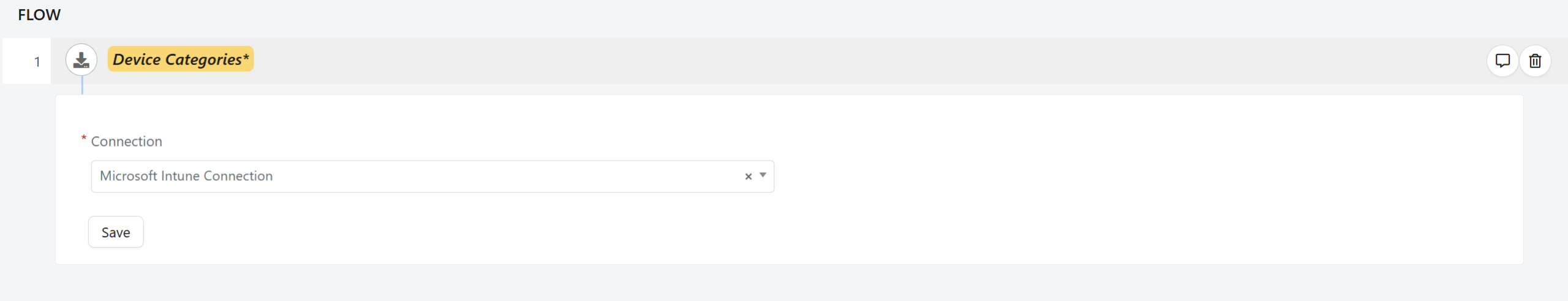The width and height of the screenshot is (1568, 301).
Task: Click the Connection field label
Action: click(127, 142)
